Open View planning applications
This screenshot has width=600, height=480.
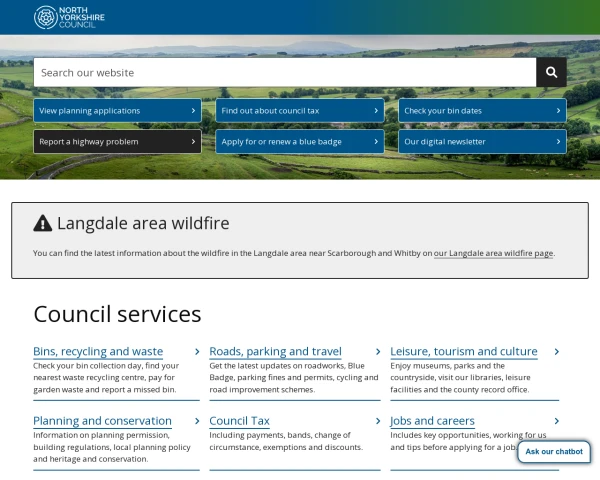117,111
